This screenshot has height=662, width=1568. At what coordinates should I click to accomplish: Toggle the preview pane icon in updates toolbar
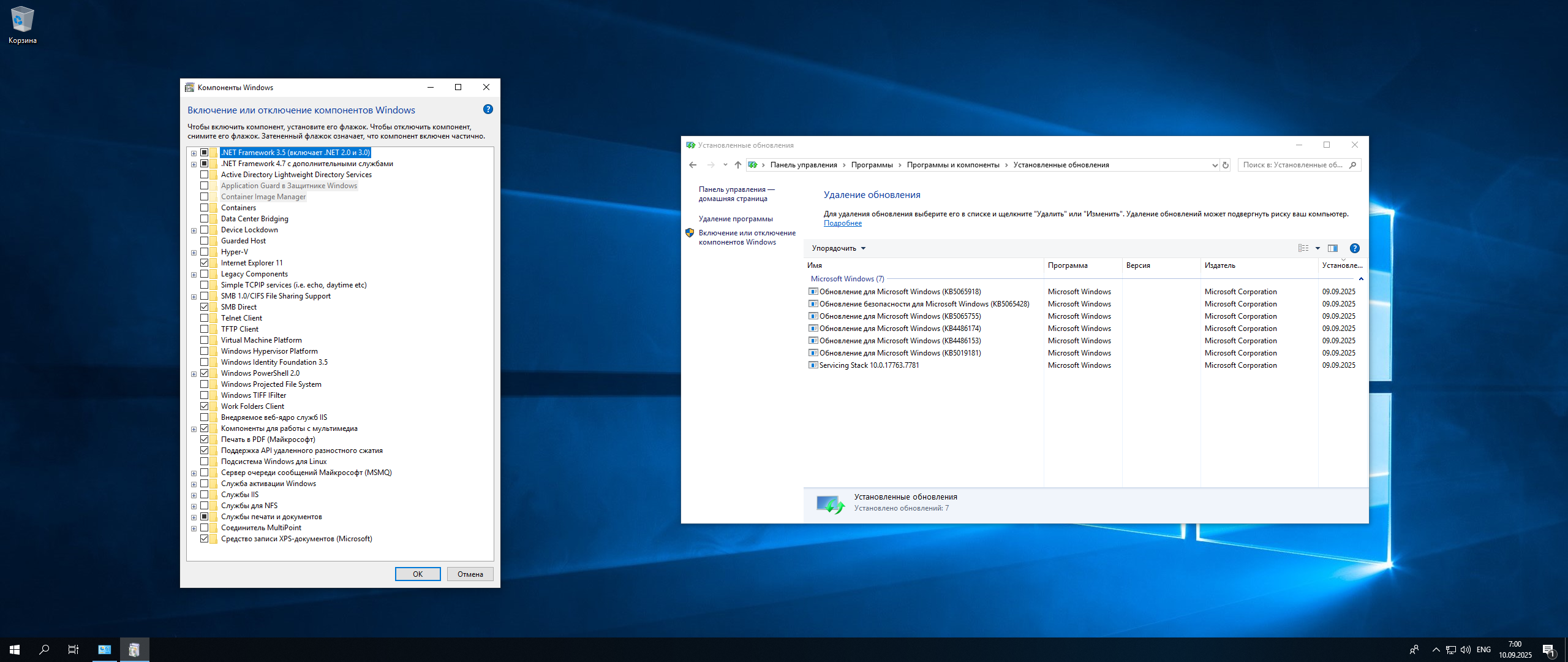pyautogui.click(x=1333, y=248)
